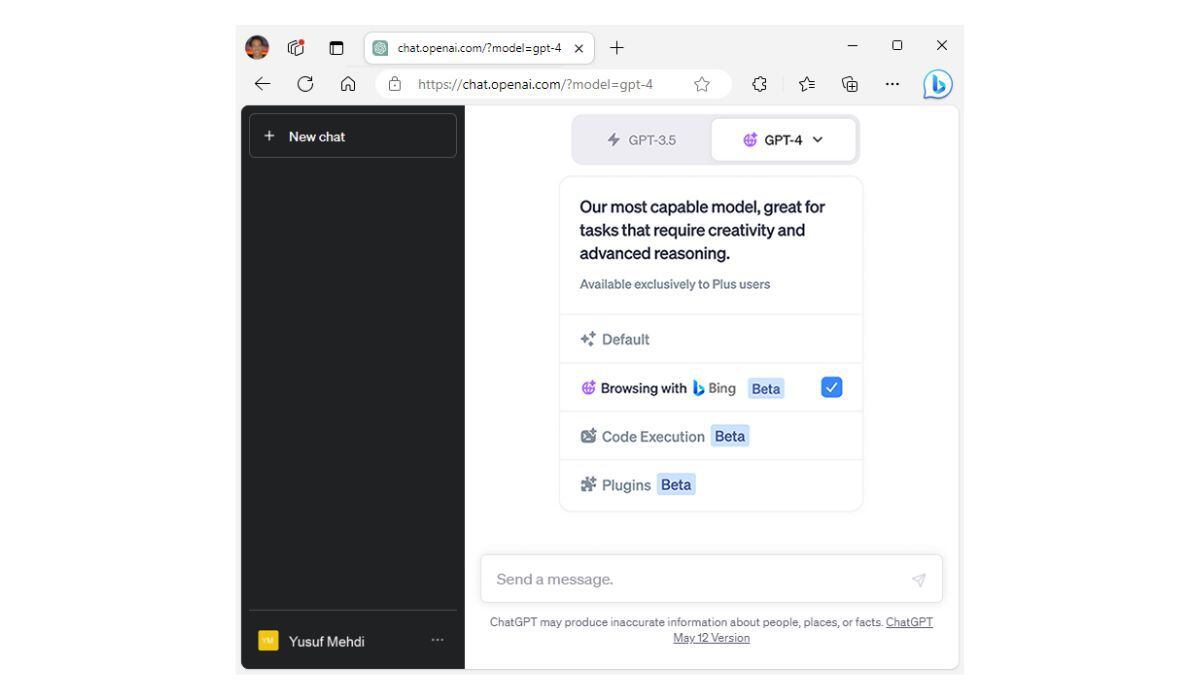Switch to the GPT-3.5 model tab
This screenshot has height=700, width=1200.
pyautogui.click(x=642, y=140)
